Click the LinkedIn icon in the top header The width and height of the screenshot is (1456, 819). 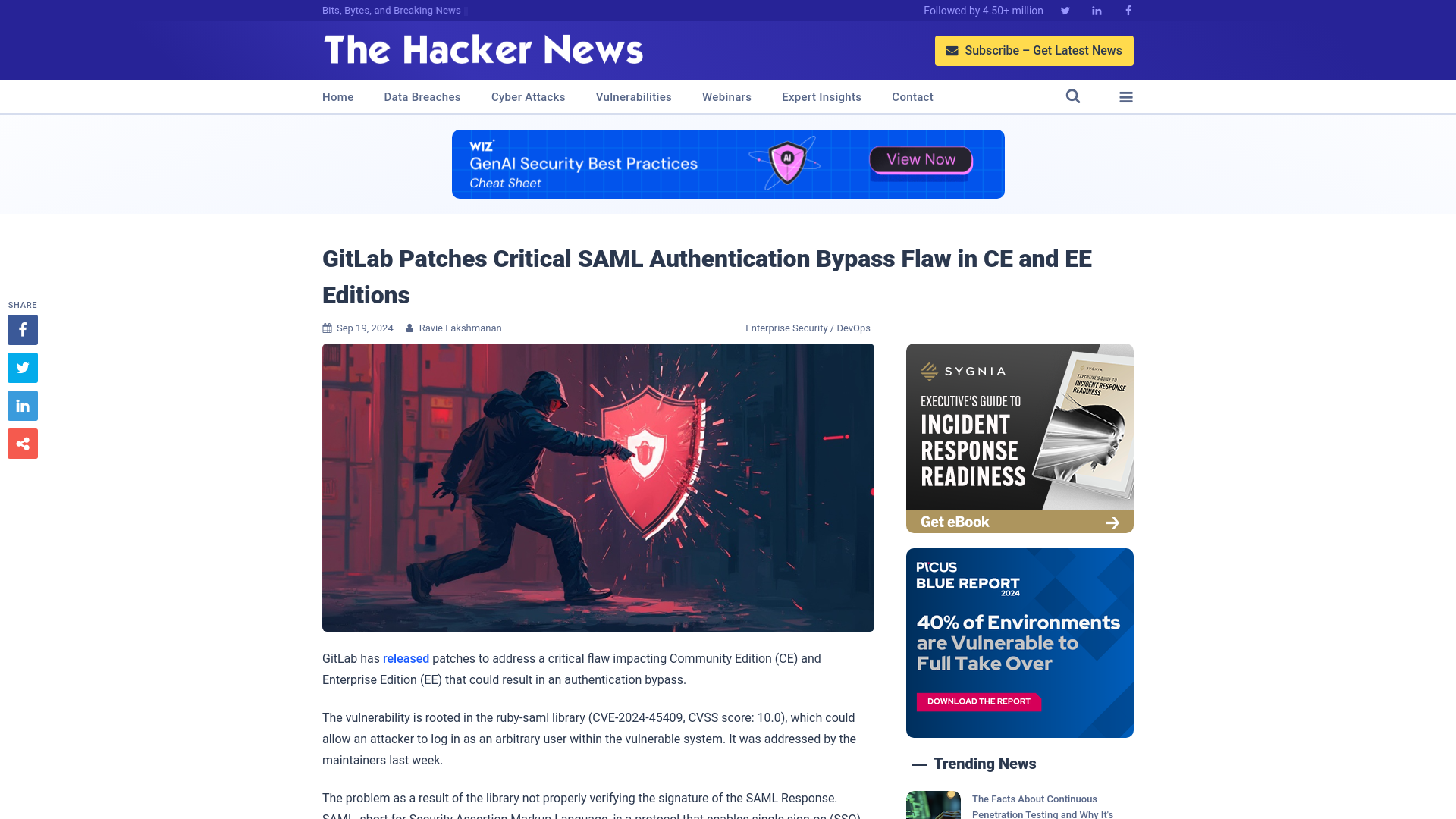point(1096,10)
